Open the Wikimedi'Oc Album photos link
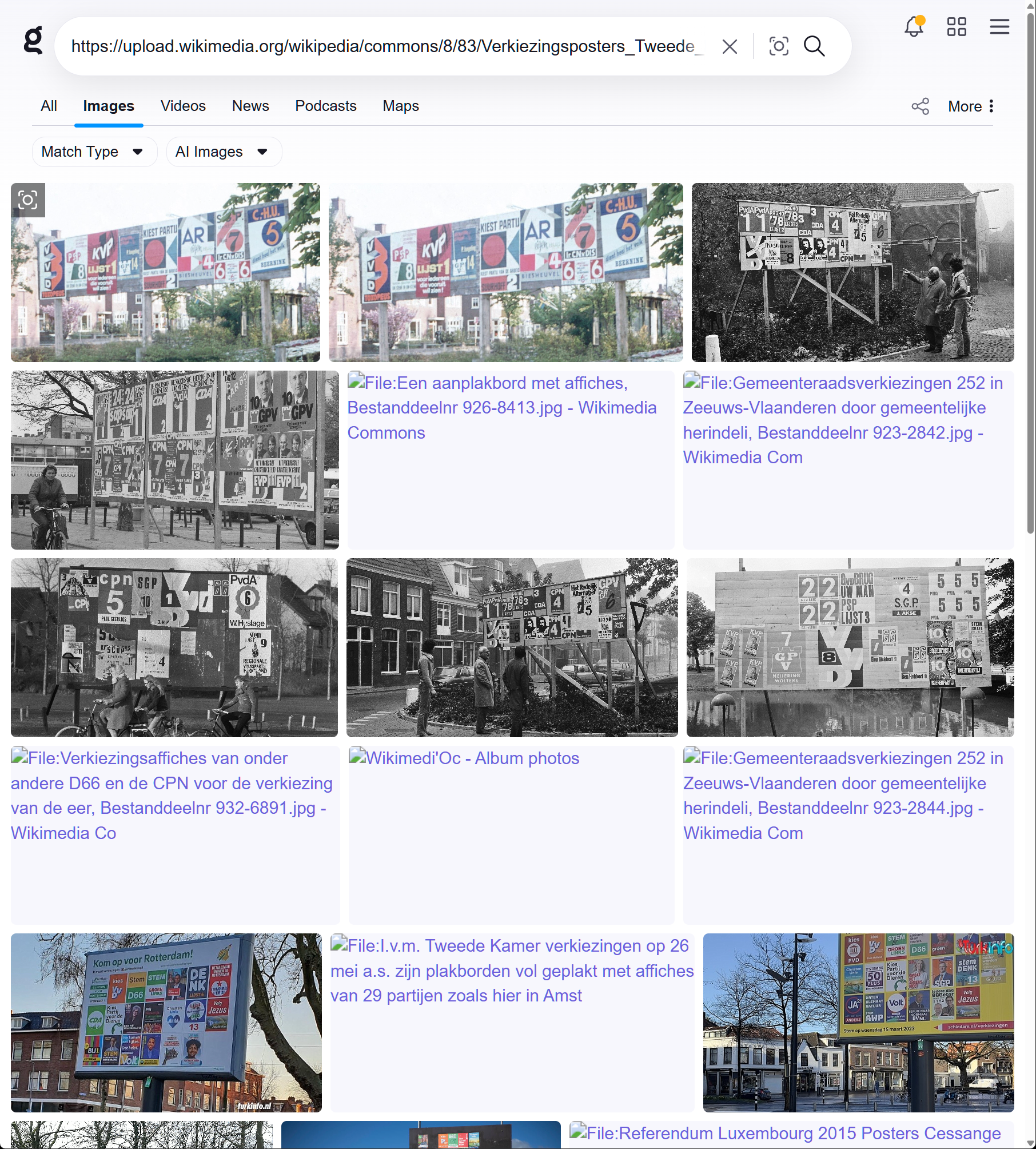Screen dimensions: 1036x1149 coord(472,758)
